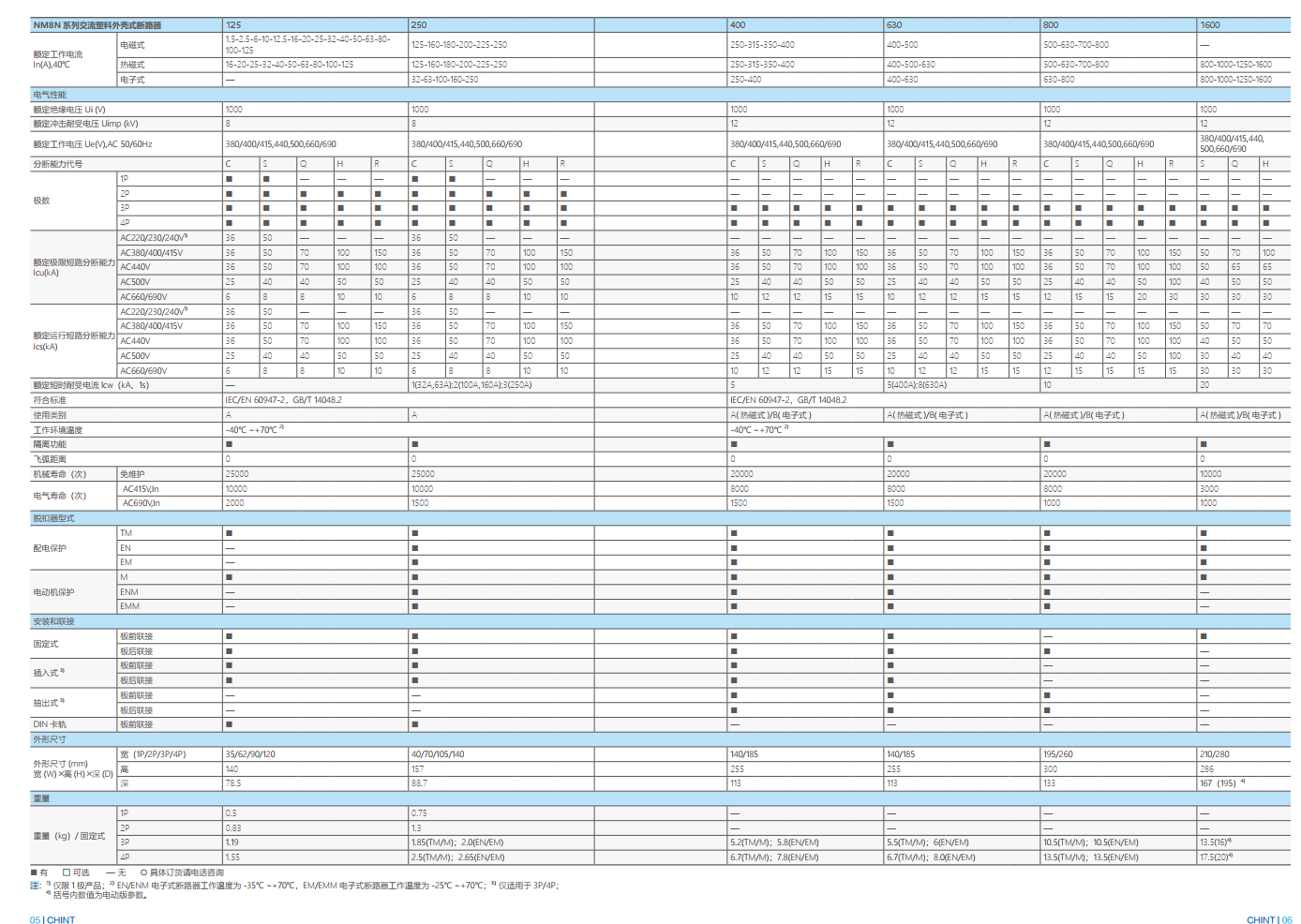Select the 脱扣器型式 section header
This screenshot has height=924, width=1301.
[x=53, y=518]
